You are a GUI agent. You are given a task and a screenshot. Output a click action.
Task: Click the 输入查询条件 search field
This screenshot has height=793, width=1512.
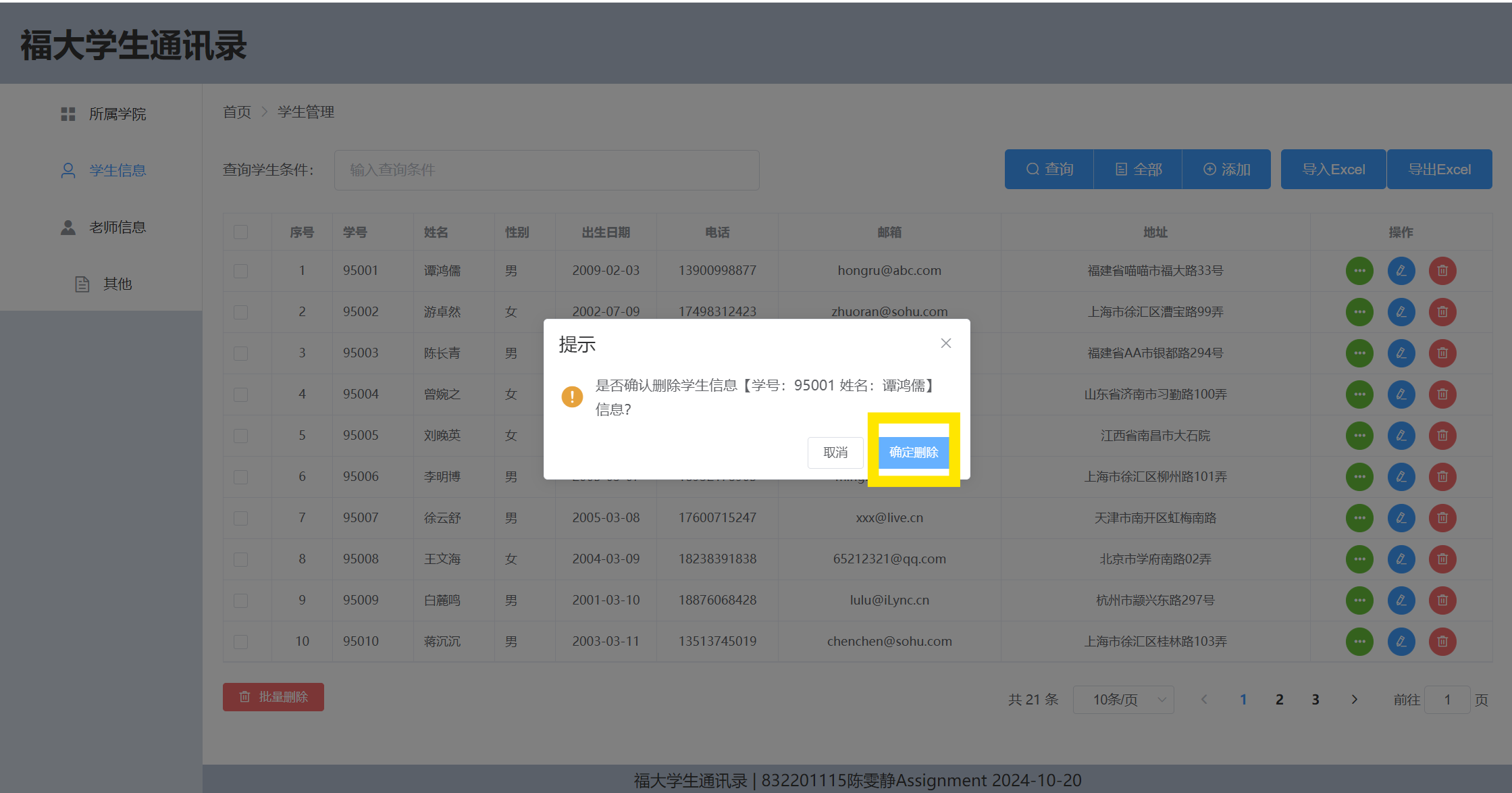[x=546, y=170]
